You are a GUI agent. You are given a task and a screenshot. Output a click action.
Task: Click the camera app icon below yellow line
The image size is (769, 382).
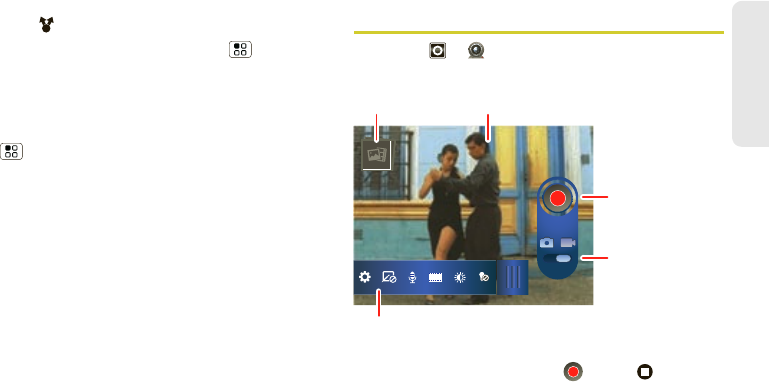tap(437, 51)
